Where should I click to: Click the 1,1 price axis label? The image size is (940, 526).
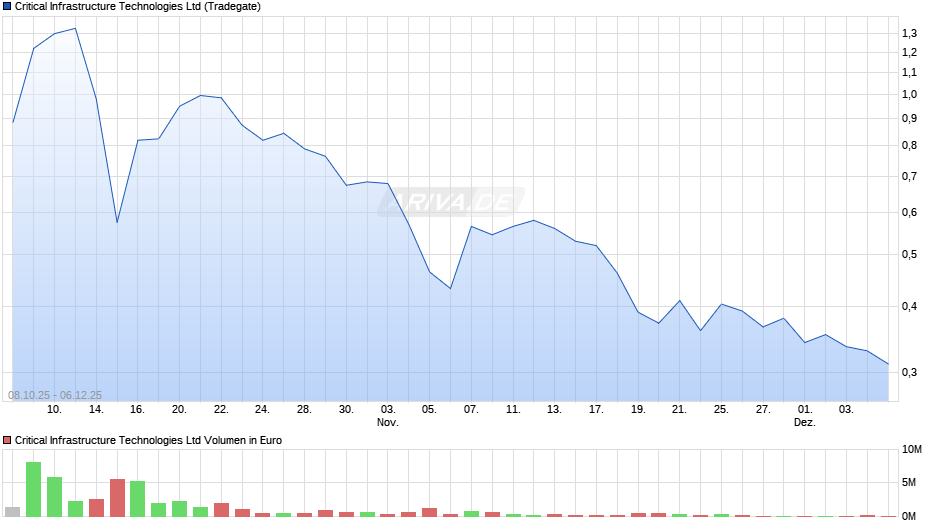909,73
